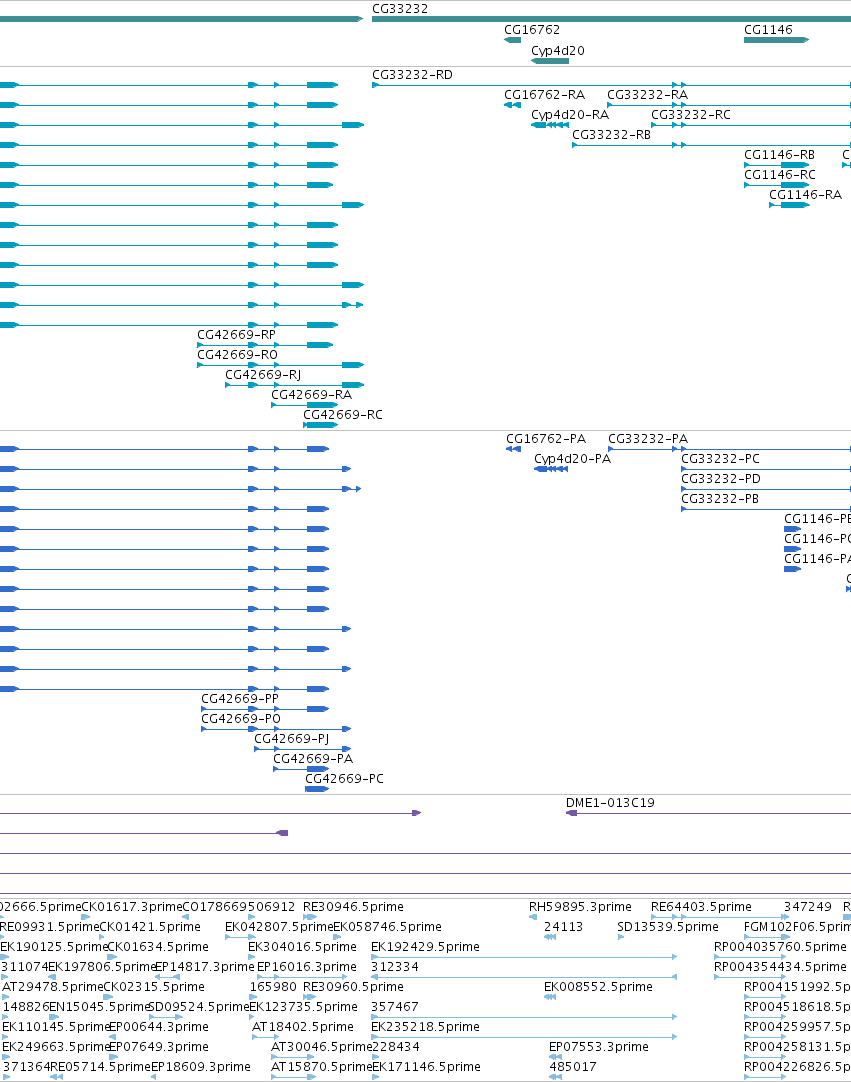Select EST EK304016.5prime

pyautogui.click(x=302, y=947)
